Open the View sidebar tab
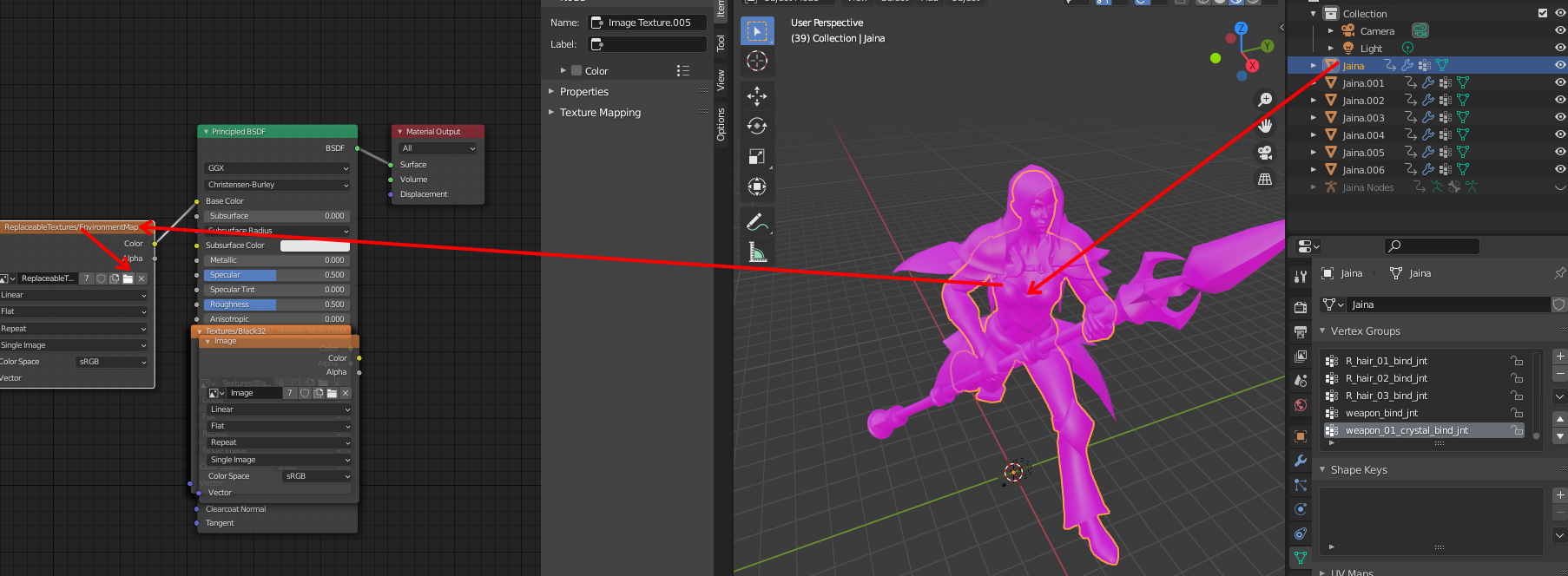1568x576 pixels. click(x=721, y=80)
